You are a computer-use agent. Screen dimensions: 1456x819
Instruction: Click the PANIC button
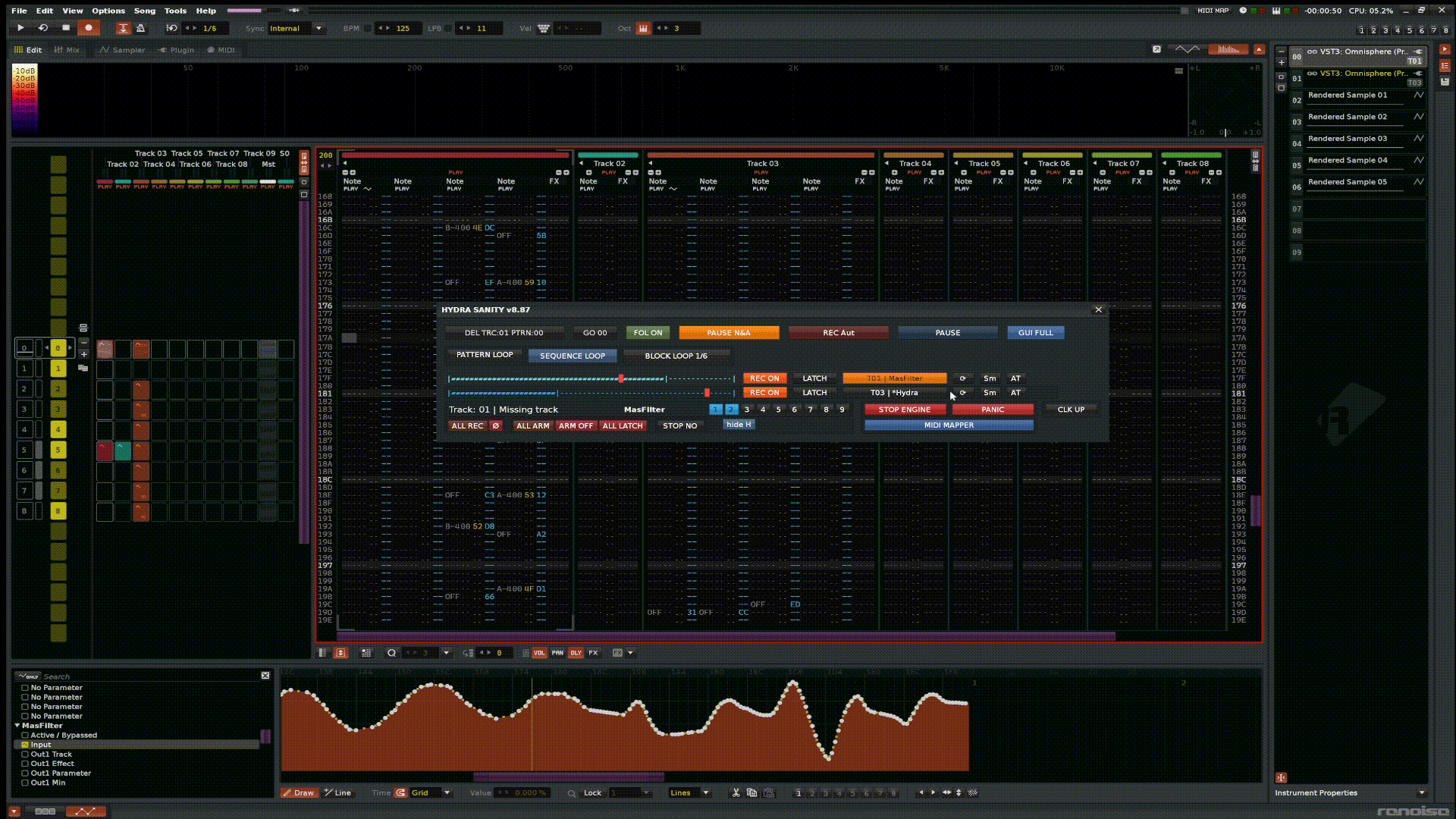(993, 409)
